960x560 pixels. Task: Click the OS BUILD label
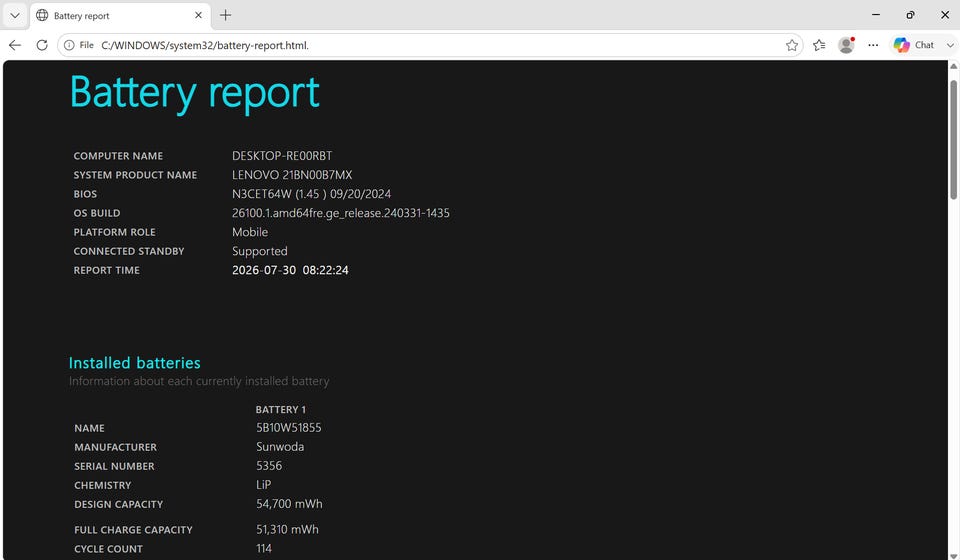pos(97,213)
